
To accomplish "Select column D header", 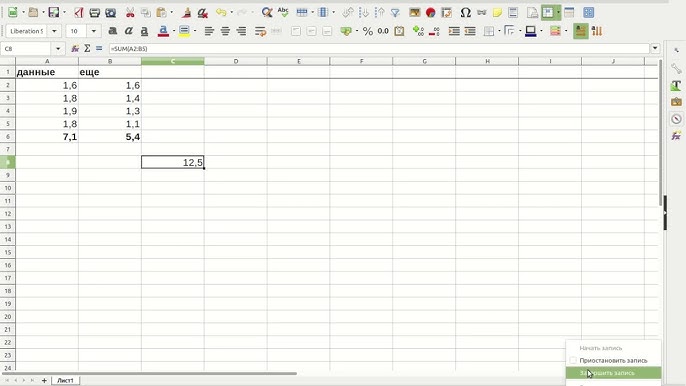I will click(235, 61).
